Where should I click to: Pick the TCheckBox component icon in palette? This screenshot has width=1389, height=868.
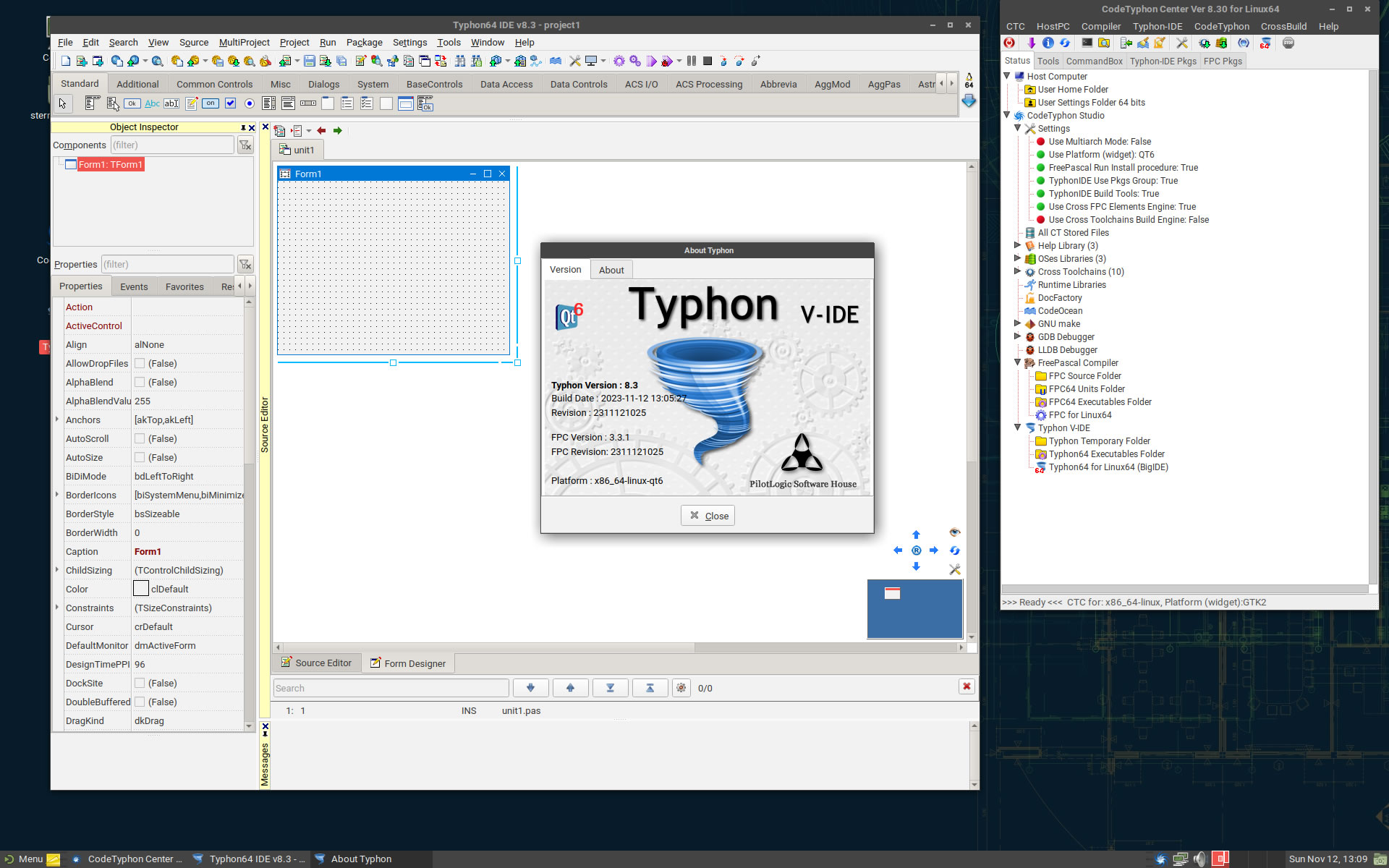(230, 103)
